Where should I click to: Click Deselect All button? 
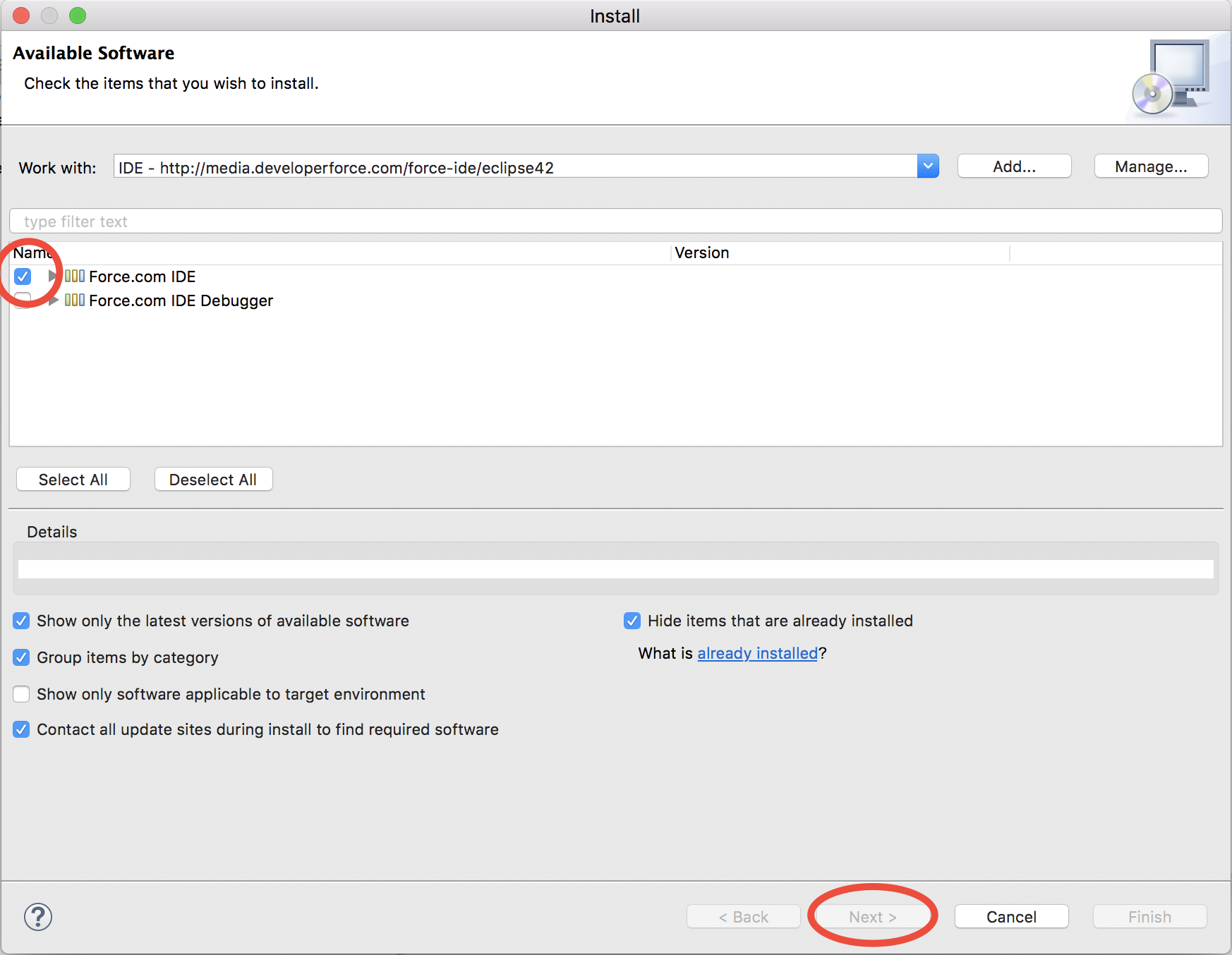[213, 480]
